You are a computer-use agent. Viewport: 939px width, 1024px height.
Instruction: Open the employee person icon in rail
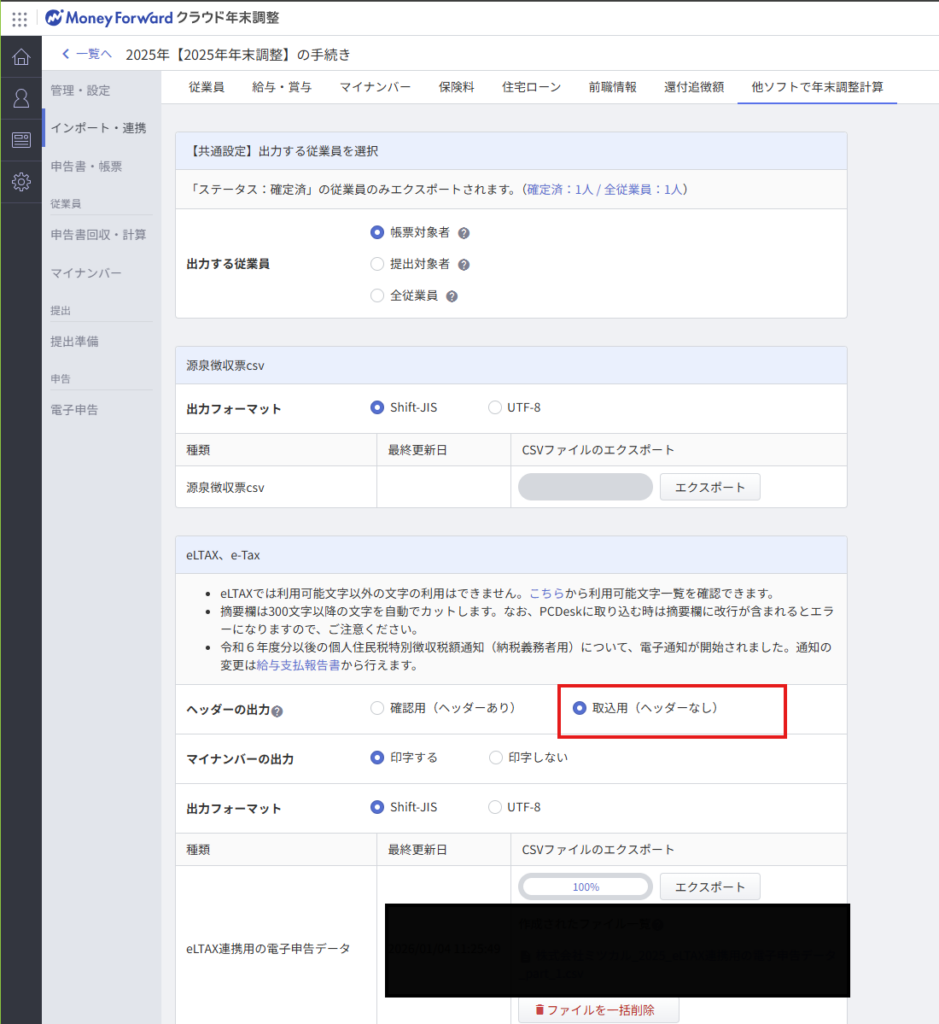(20, 98)
